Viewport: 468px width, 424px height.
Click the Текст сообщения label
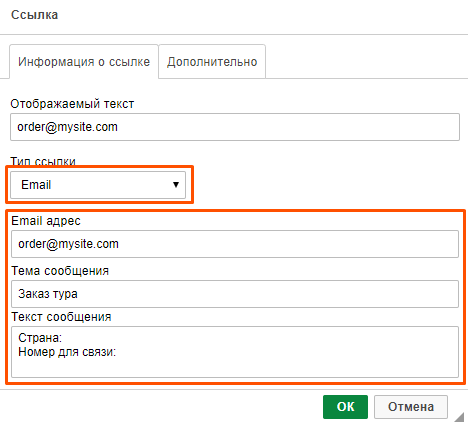pos(61,317)
